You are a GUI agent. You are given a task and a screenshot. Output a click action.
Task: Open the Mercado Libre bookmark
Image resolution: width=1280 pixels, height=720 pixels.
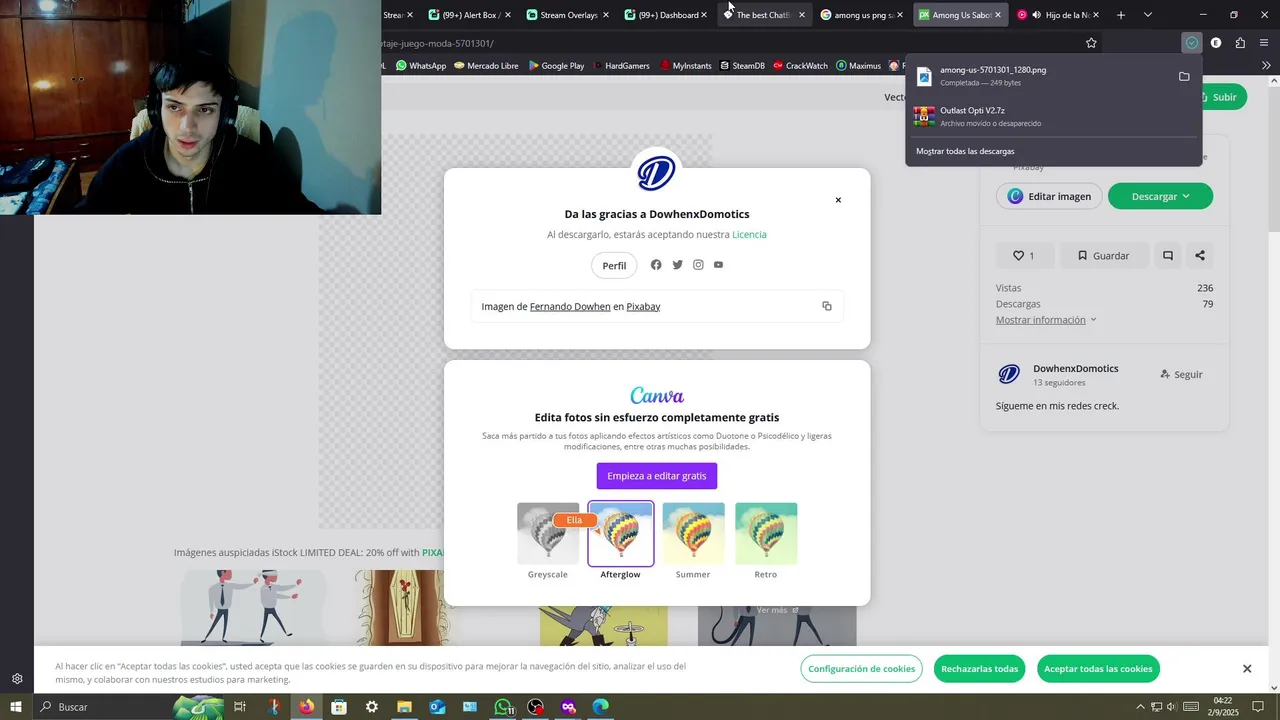(485, 65)
